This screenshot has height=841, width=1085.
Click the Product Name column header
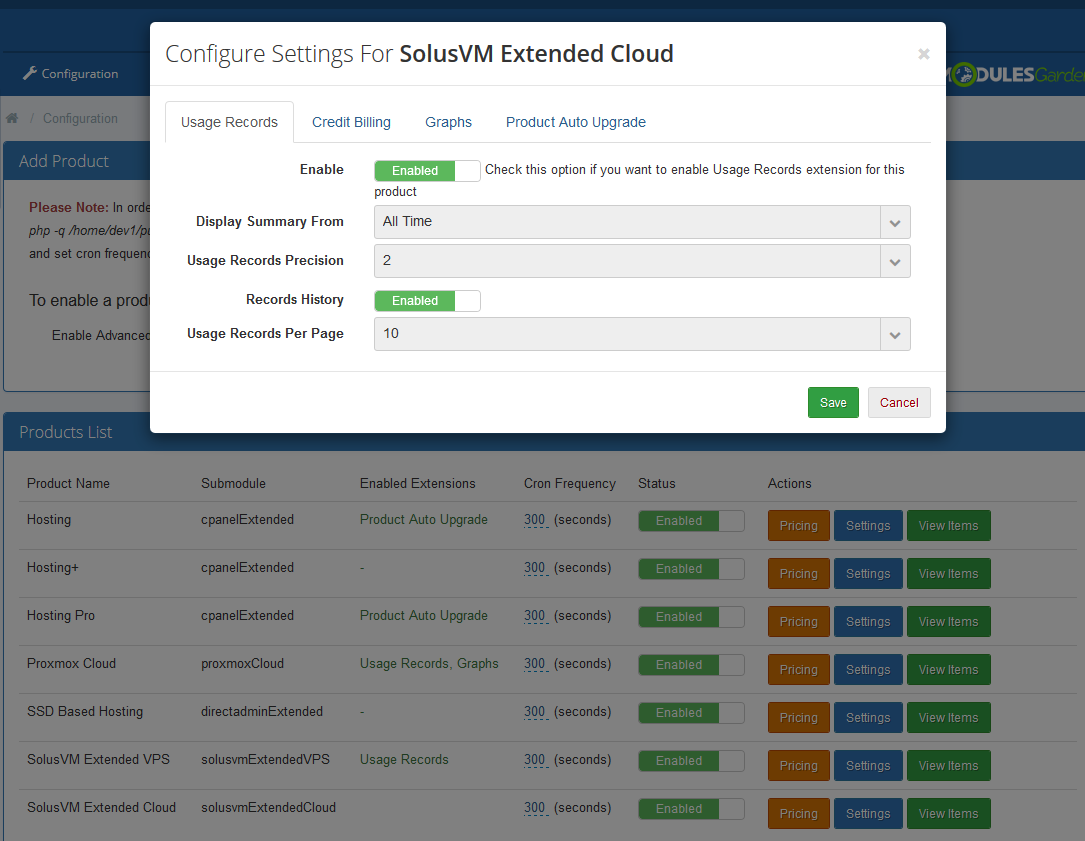(68, 483)
